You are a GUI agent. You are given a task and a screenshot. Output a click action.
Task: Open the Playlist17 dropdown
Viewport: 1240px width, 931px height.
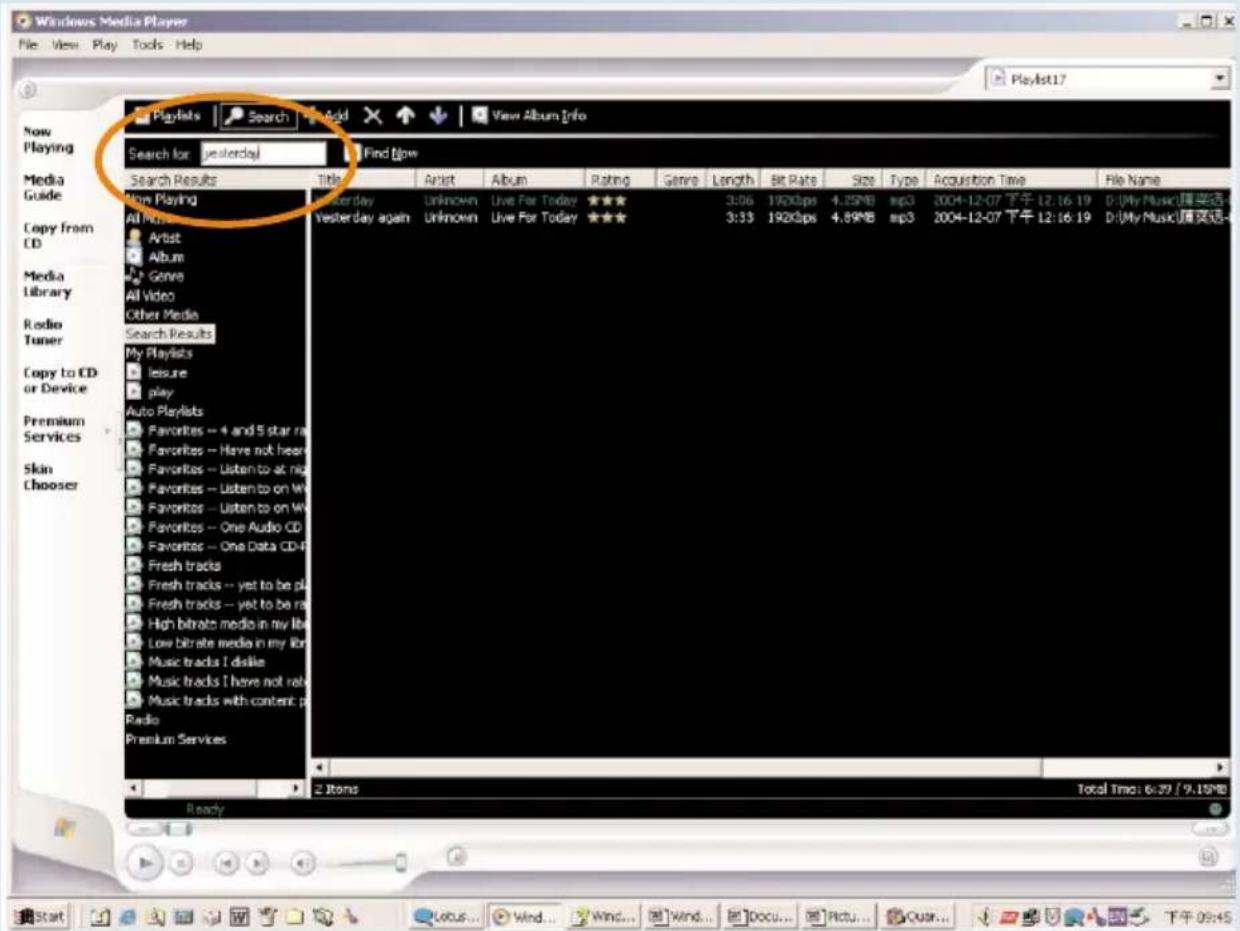point(1220,79)
